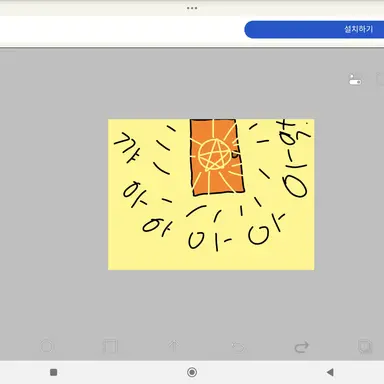Tap the Android home circle button

coord(192,372)
